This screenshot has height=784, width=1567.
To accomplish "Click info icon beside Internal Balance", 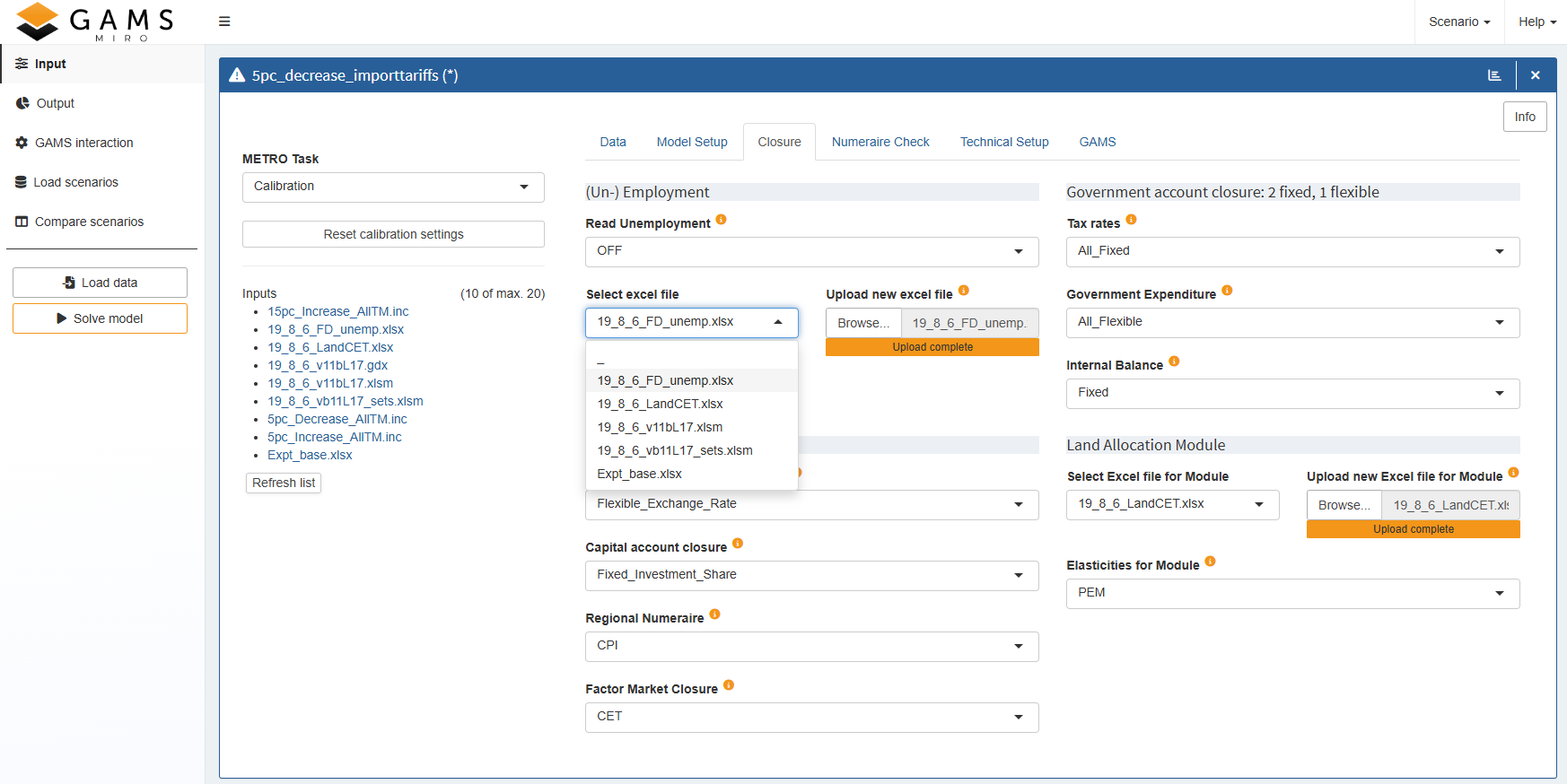I will point(1174,362).
